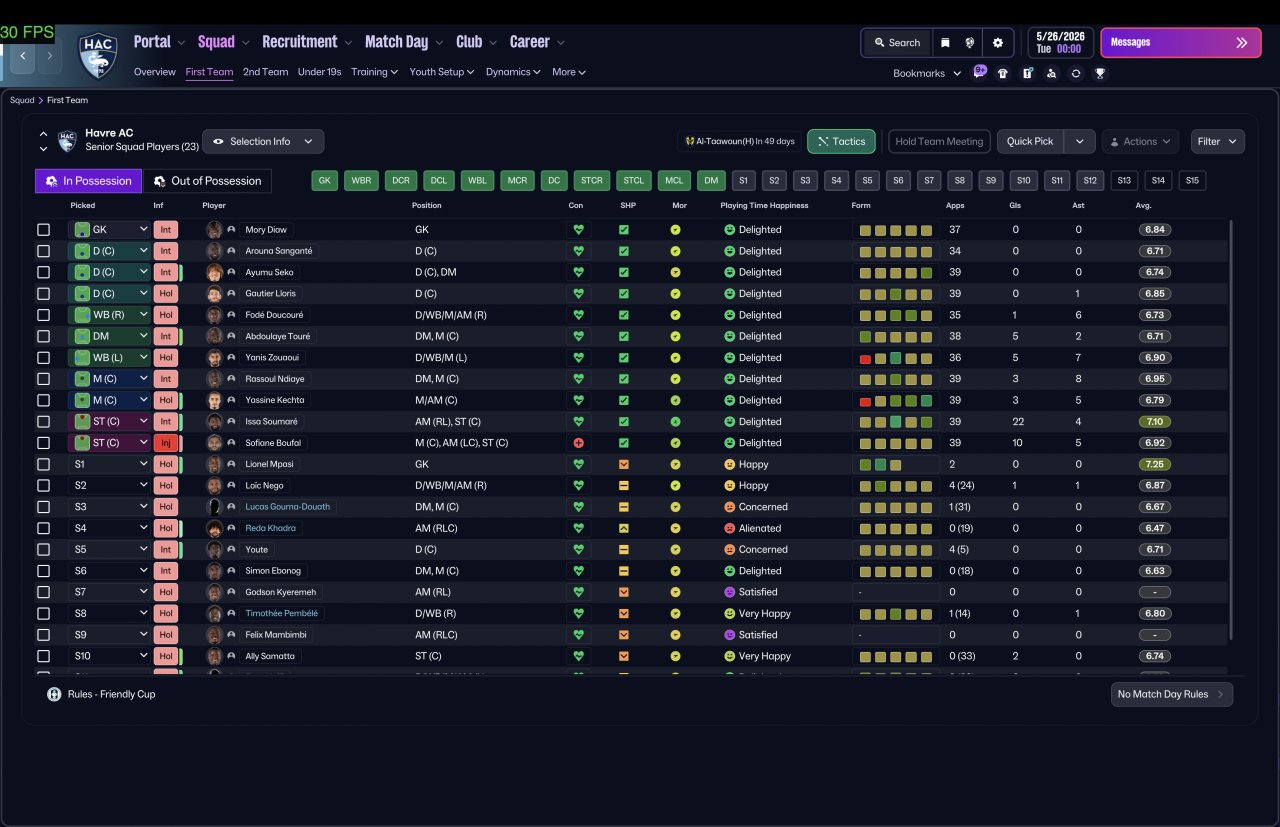
Task: Tick the checkbox for Issa Soumaré
Action: [43, 422]
